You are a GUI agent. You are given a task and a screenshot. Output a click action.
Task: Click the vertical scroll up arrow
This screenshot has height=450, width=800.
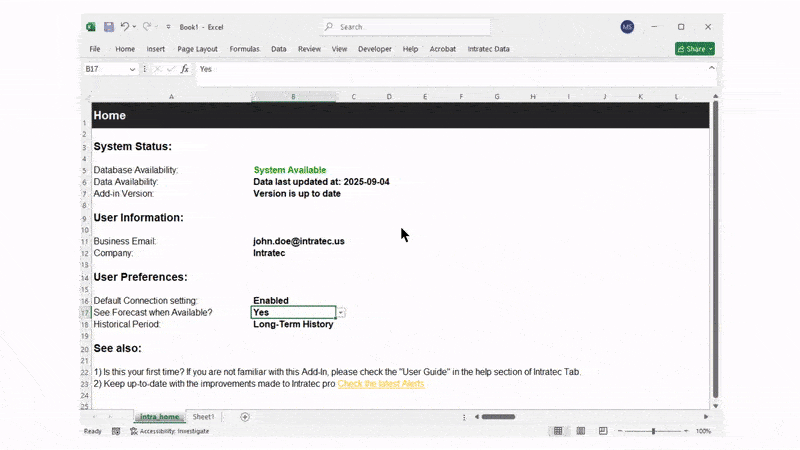pyautogui.click(x=715, y=96)
